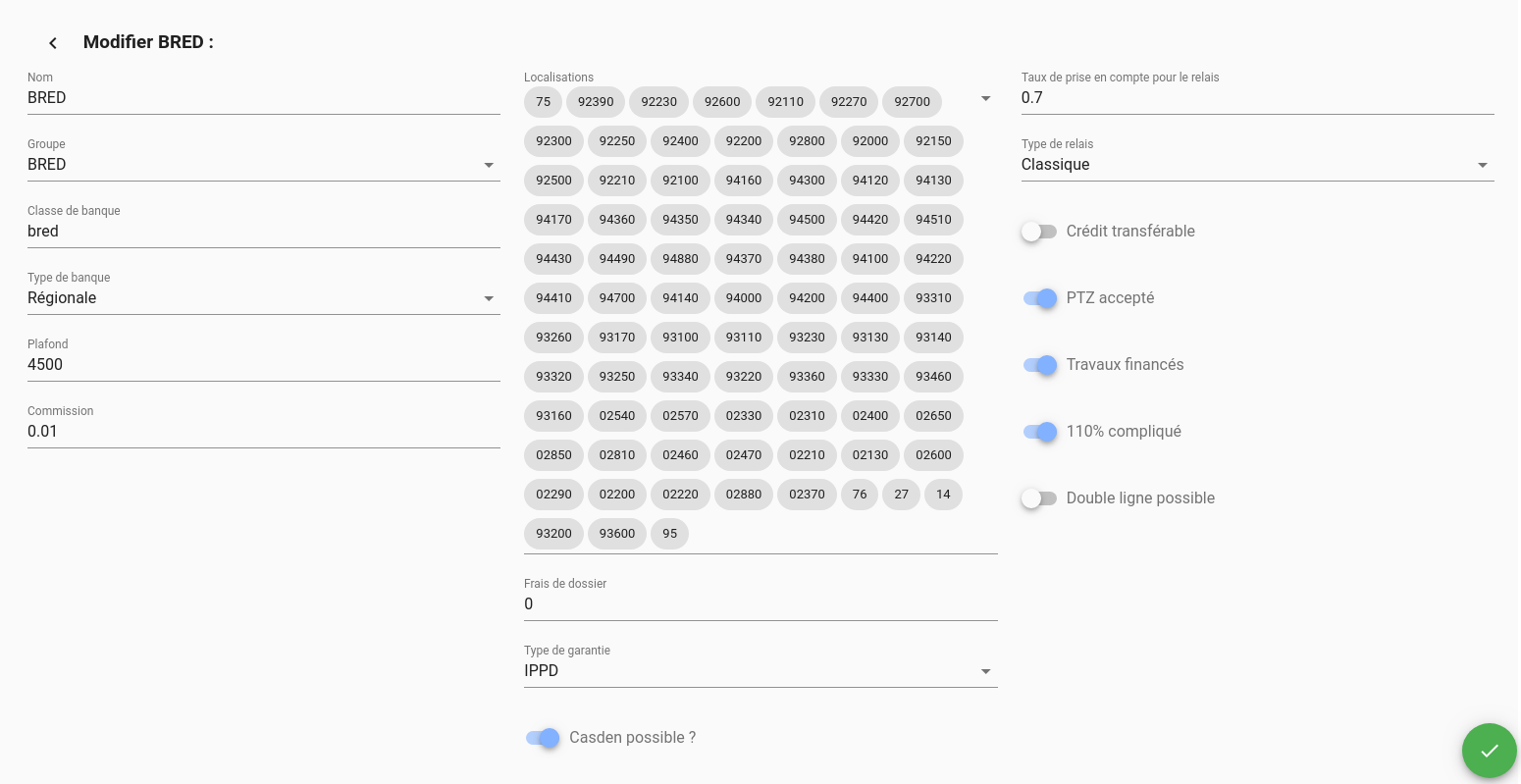Go back using the left chevron arrow
This screenshot has width=1521, height=784.
point(53,42)
